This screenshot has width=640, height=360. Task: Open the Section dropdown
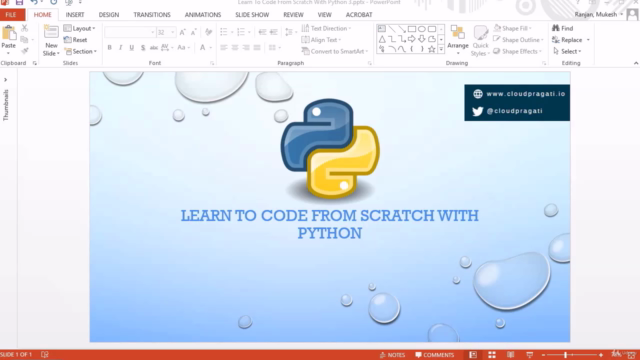pyautogui.click(x=80, y=51)
